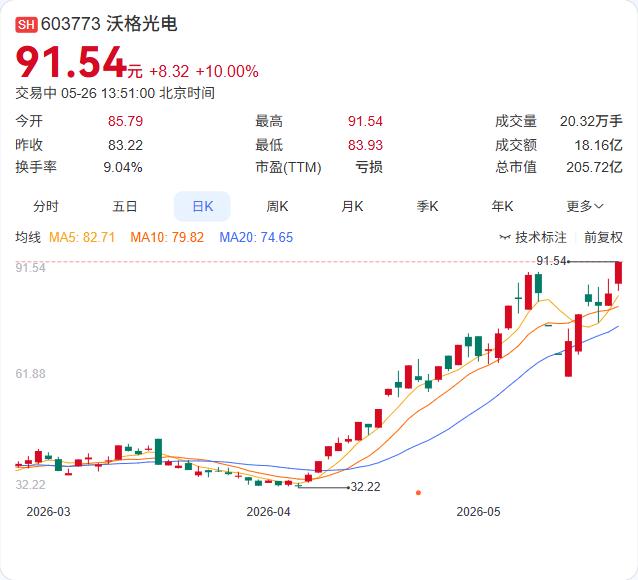Switch to the 五日 chart tab
The width and height of the screenshot is (638, 580).
pyautogui.click(x=125, y=206)
